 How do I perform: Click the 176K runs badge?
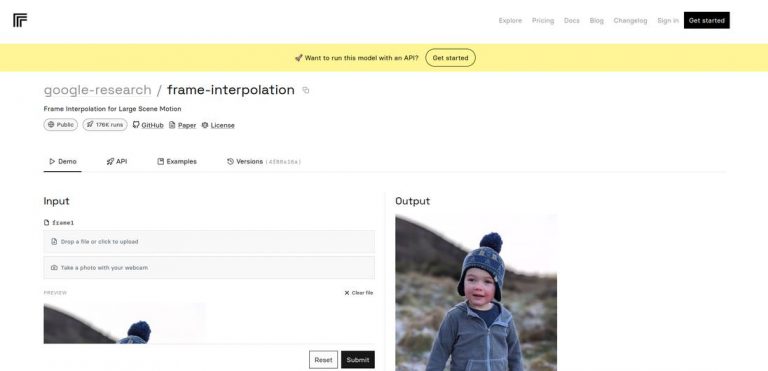click(x=105, y=125)
